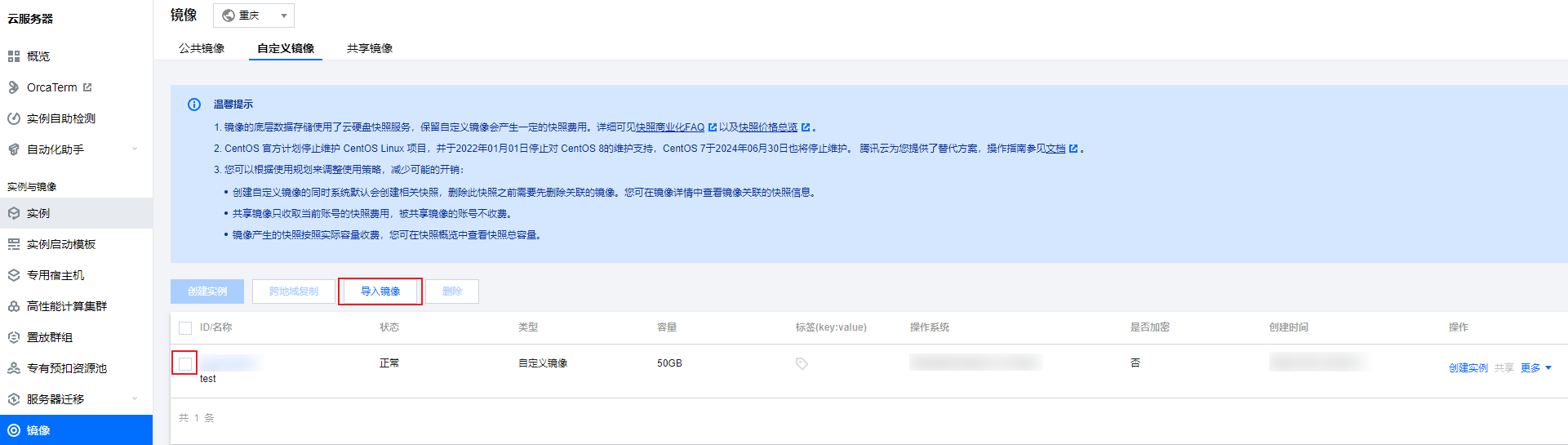Click the image name test
This screenshot has height=445, width=1568.
(208, 379)
